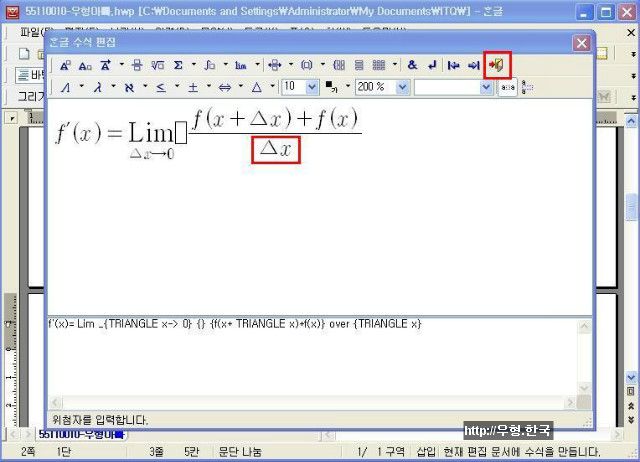Insert a fraction template
This screenshot has width=640, height=462.
pos(137,65)
